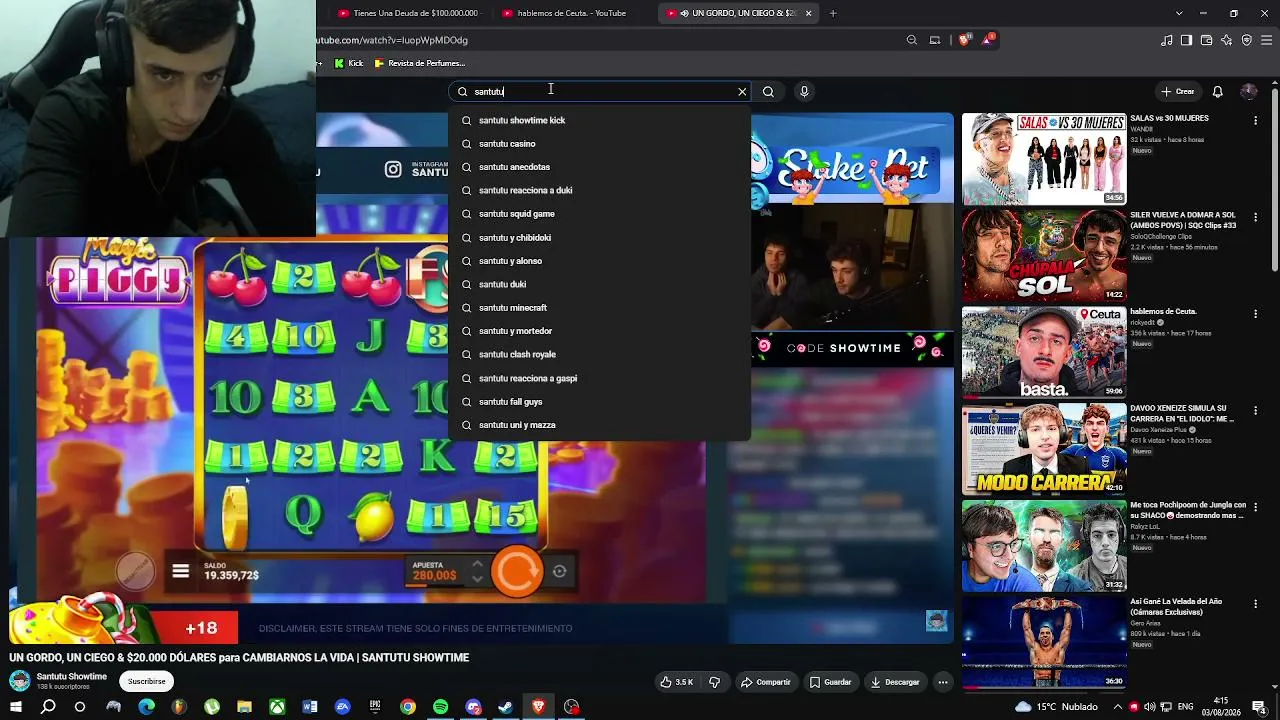1280x720 pixels.
Task: Click the Descargar download button
Action: click(895, 682)
